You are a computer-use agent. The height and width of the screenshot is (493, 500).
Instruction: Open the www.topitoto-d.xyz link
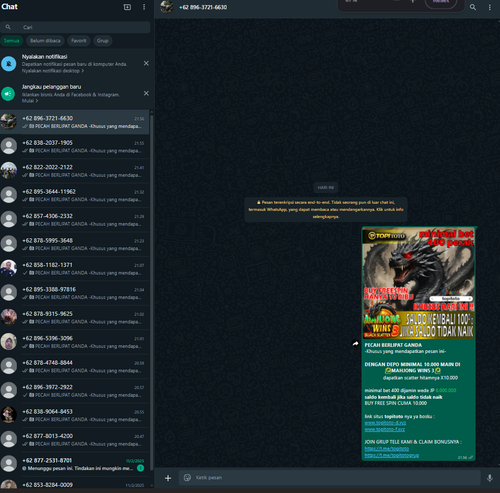tap(385, 423)
